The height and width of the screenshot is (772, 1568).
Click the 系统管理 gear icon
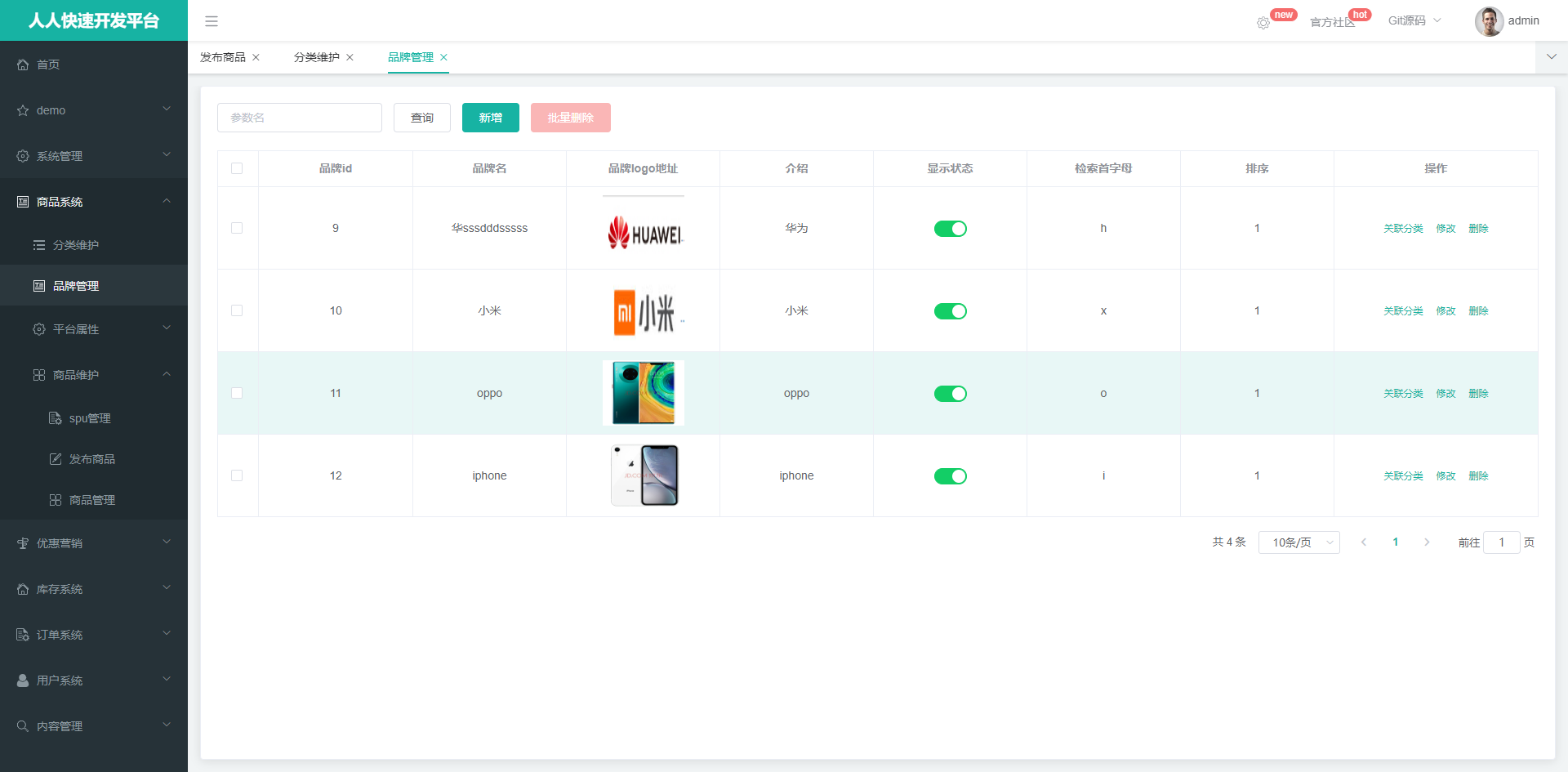pos(23,156)
